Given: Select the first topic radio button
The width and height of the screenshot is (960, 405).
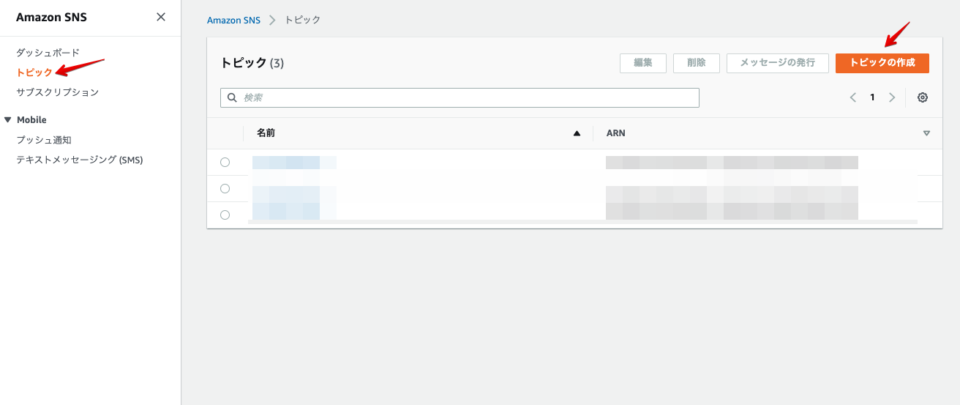Looking at the screenshot, I should pyautogui.click(x=225, y=162).
